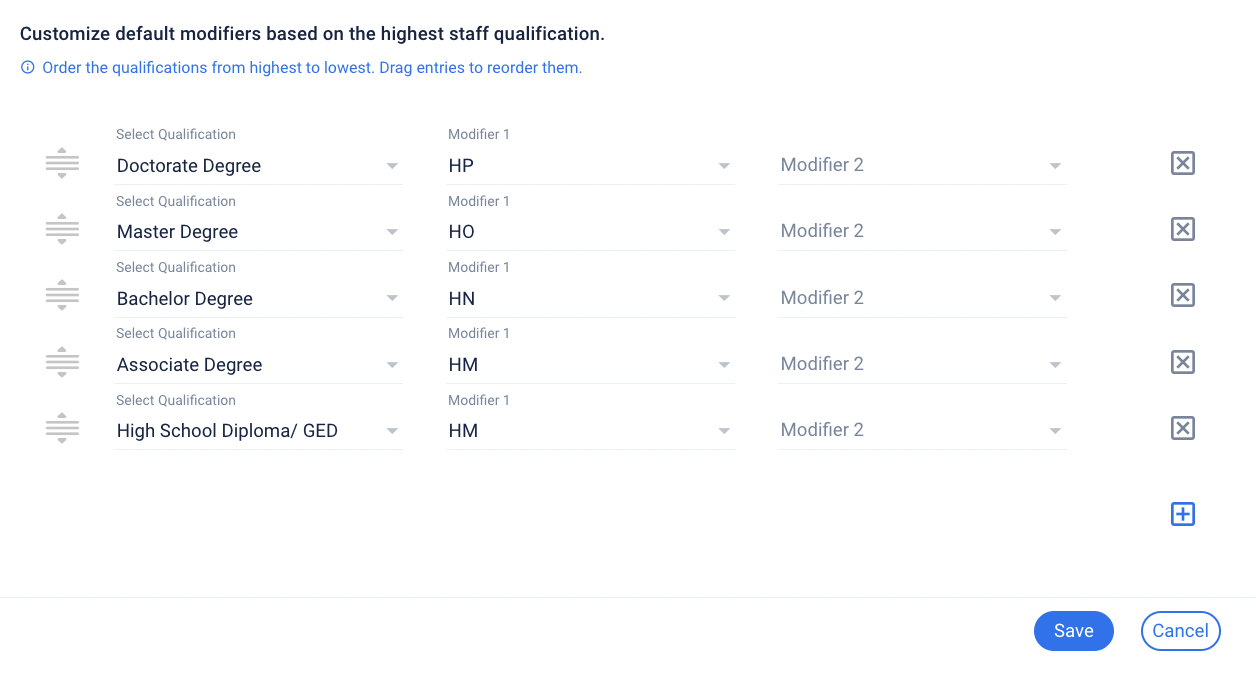
Task: Remove the Doctorate Degree row
Action: [x=1182, y=163]
